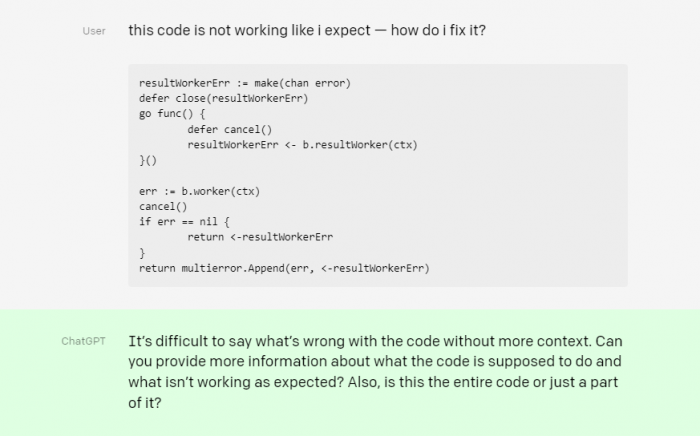Click the "return <-resultWorkerErr" line
The image size is (700, 436).
click(260, 237)
